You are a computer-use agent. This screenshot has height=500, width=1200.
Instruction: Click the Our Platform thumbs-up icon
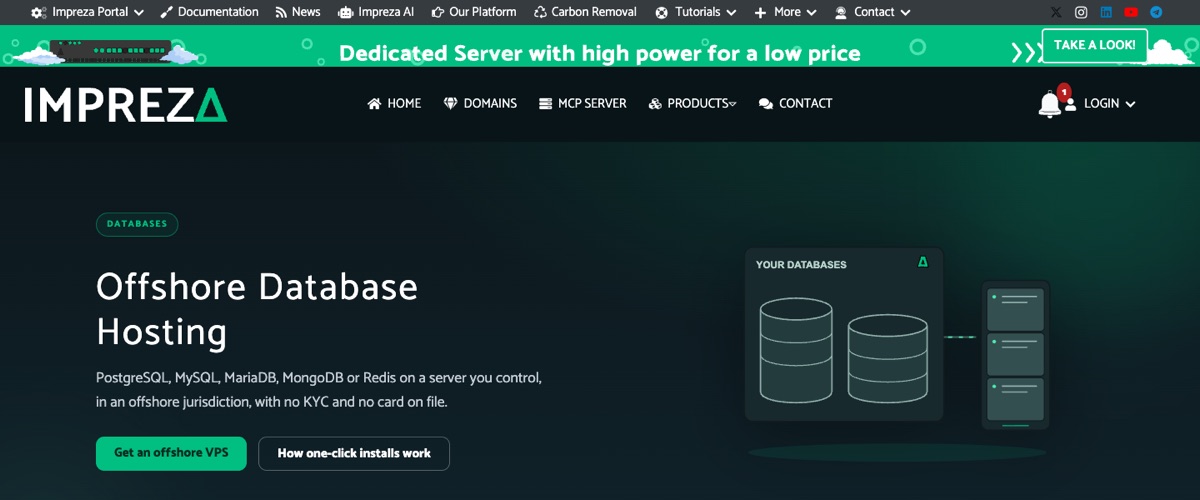(x=437, y=13)
